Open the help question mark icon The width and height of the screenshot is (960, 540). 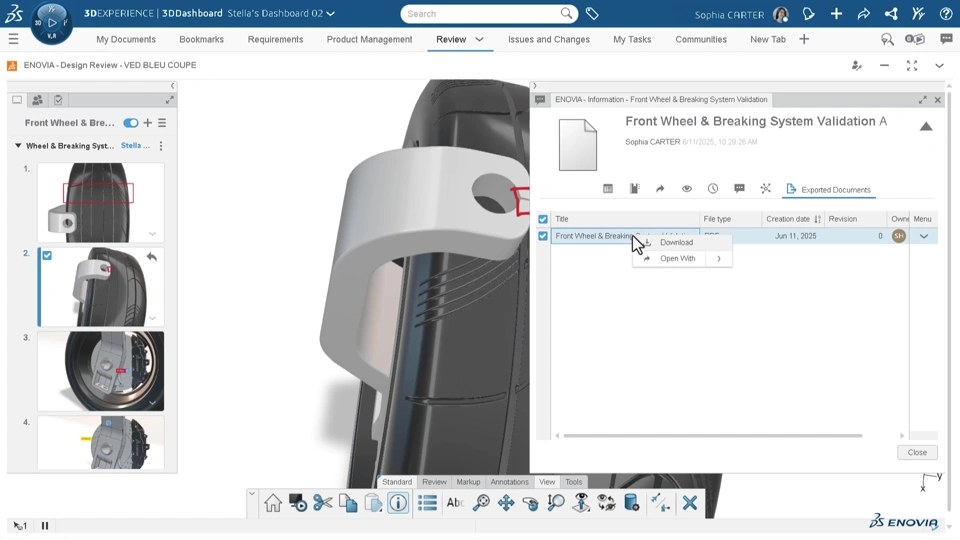click(946, 13)
